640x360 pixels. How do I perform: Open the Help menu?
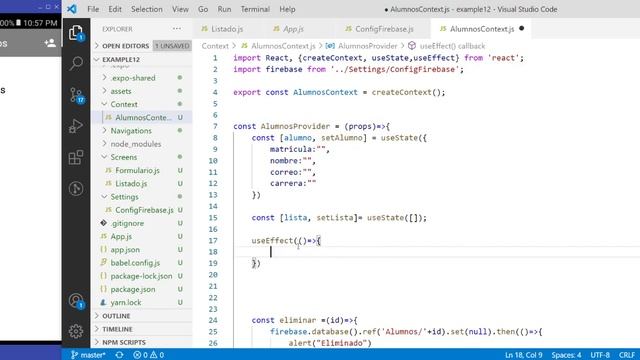(x=287, y=9)
